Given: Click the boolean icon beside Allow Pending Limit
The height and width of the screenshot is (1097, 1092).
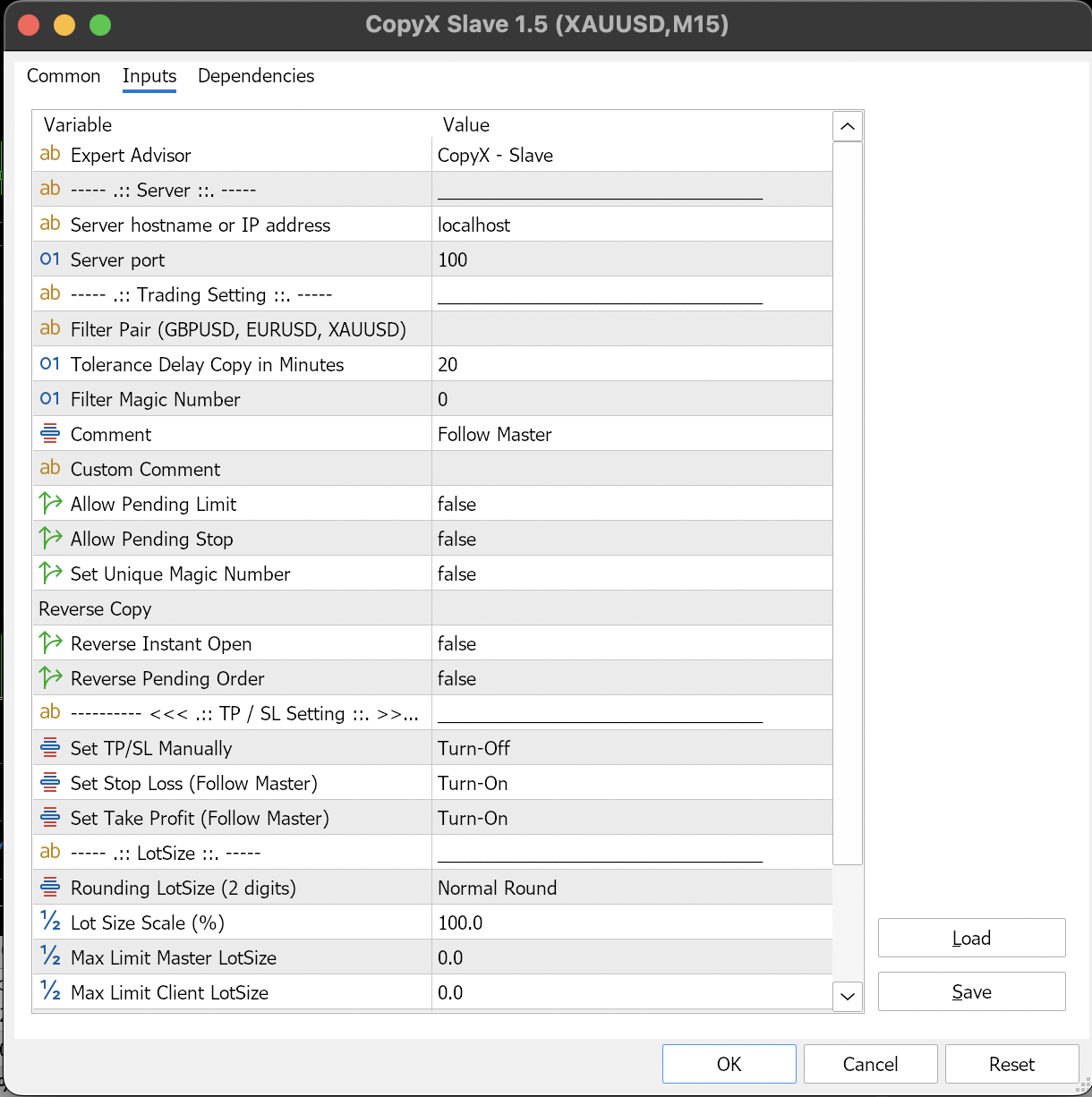Looking at the screenshot, I should tap(50, 504).
